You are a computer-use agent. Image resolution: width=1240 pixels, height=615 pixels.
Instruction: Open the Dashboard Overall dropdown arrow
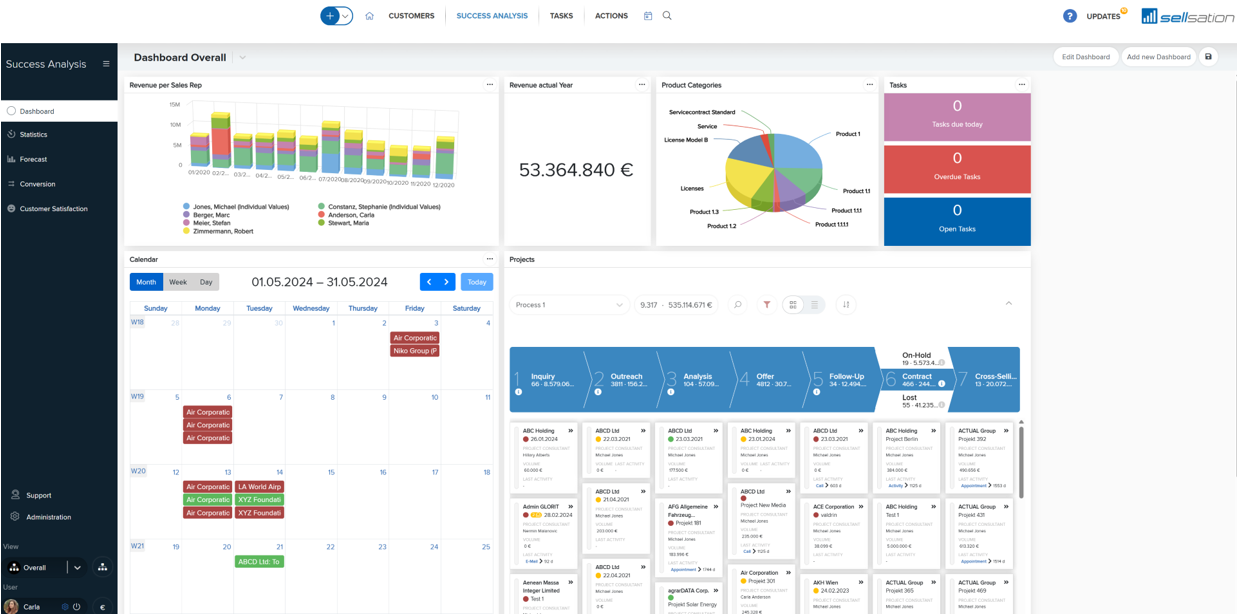coord(242,58)
